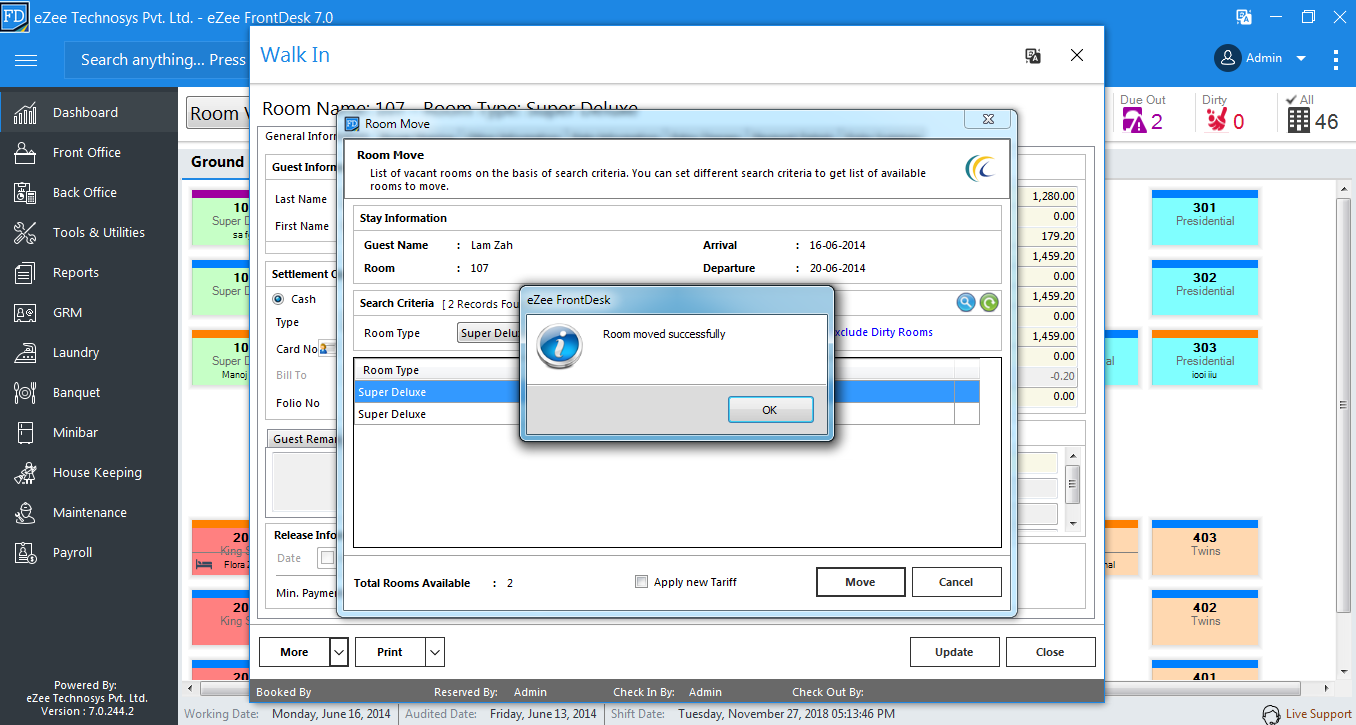Click the Front Office bell icon
The image size is (1356, 725).
tap(25, 153)
